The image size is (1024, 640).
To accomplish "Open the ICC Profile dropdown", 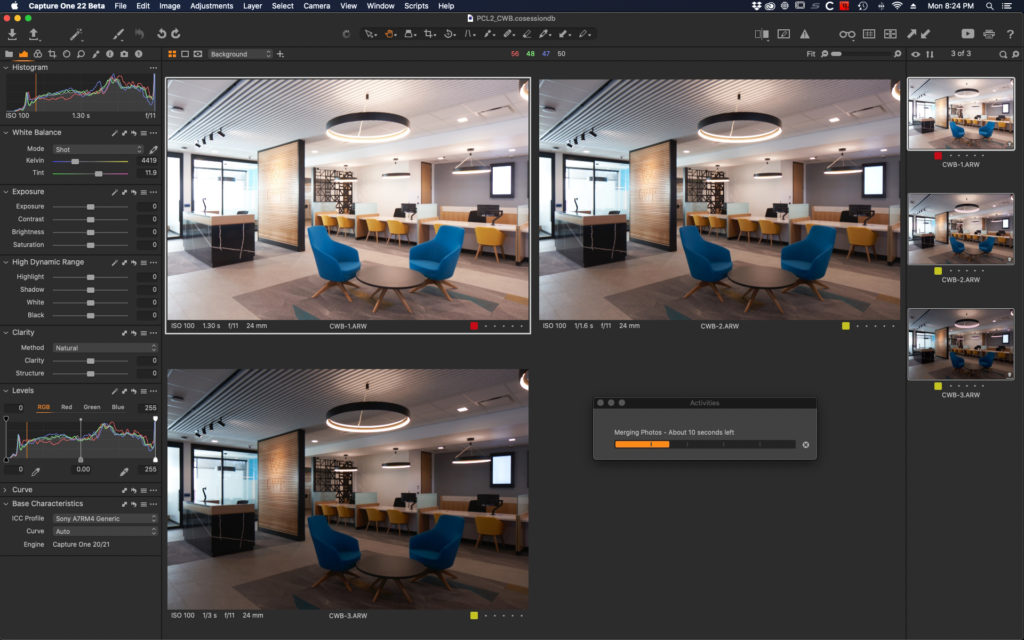I will click(x=105, y=519).
